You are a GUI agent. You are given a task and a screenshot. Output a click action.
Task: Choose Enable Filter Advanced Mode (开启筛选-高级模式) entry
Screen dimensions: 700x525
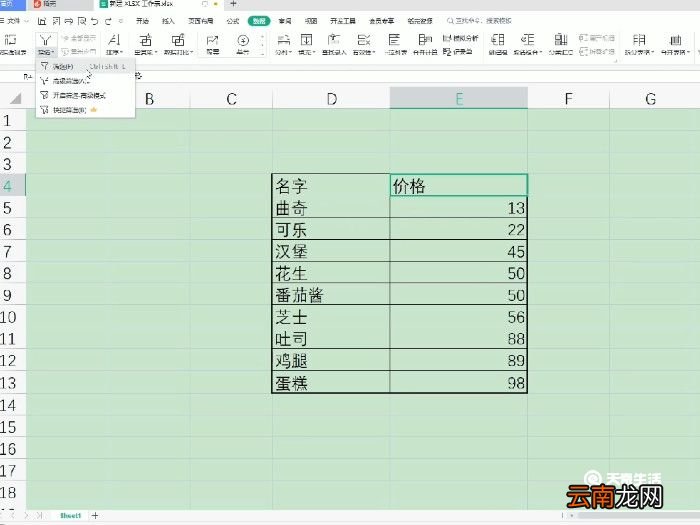(x=85, y=96)
